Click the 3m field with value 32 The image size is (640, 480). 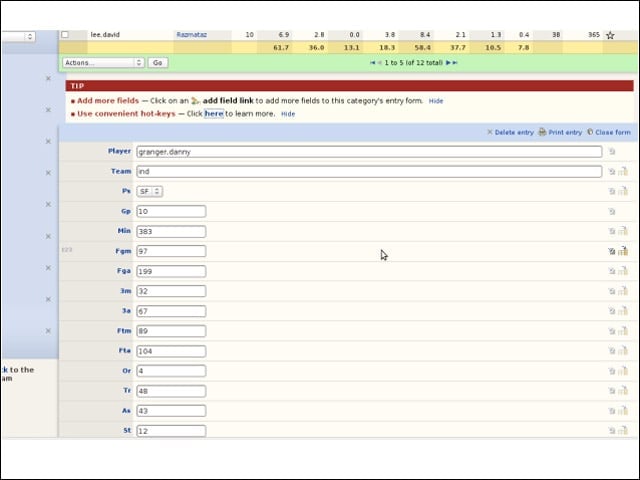click(171, 291)
